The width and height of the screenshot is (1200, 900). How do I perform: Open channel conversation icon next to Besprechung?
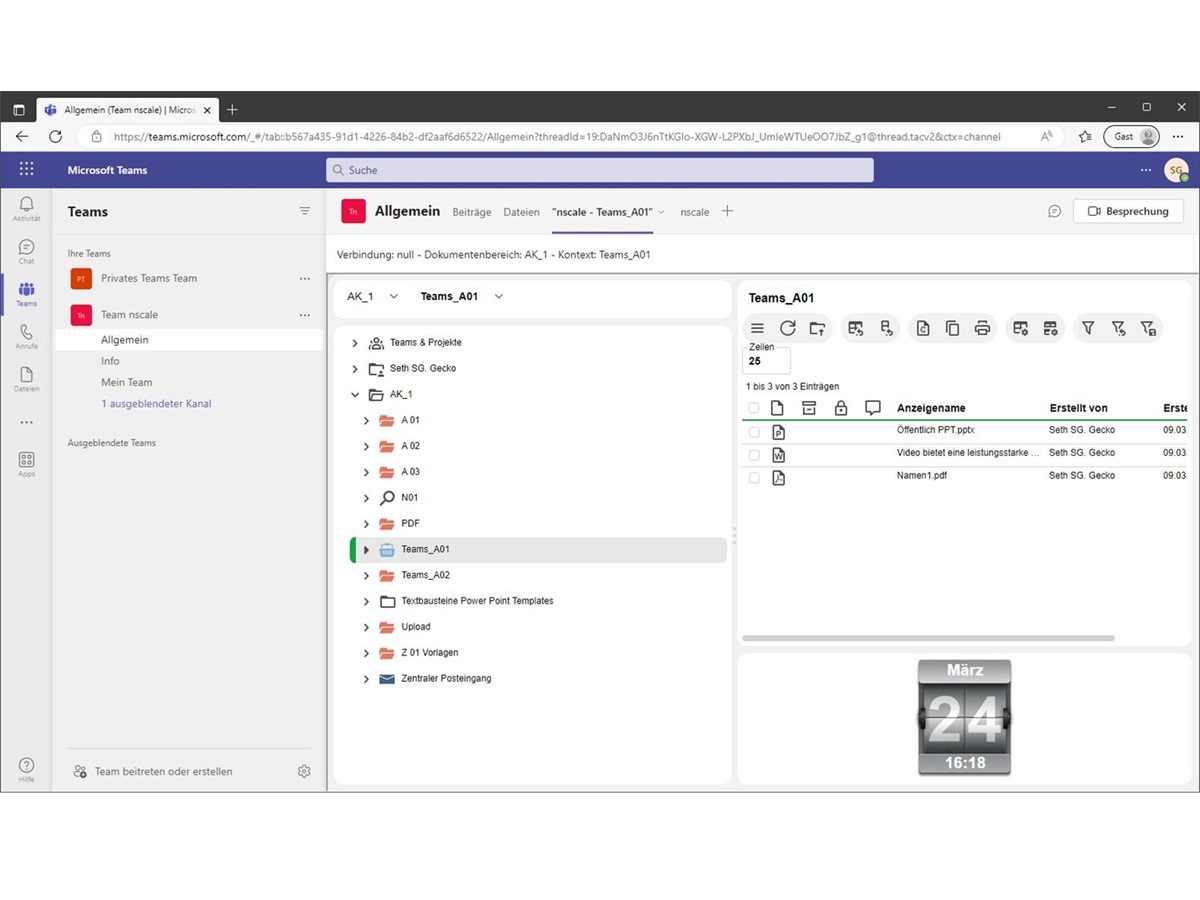[x=1054, y=211]
